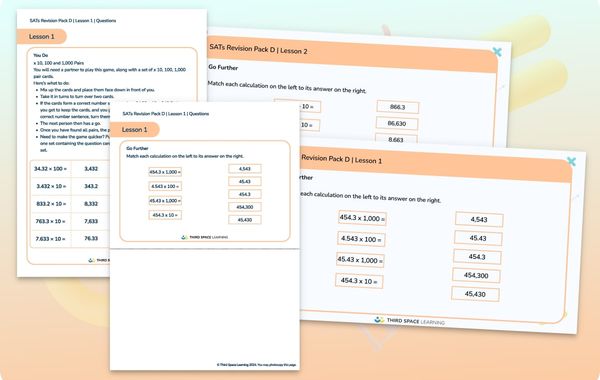Select the '8,332' table cell

click(x=91, y=204)
